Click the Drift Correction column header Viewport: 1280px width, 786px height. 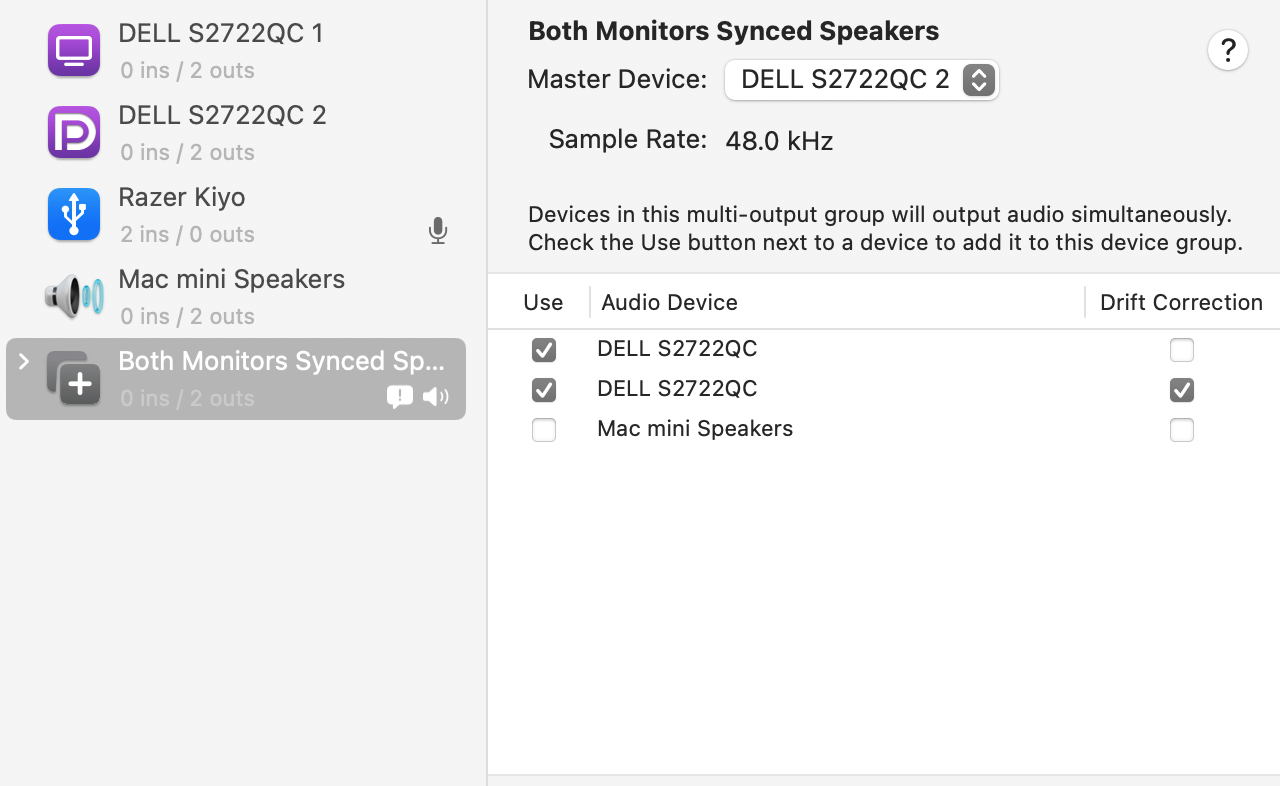pyautogui.click(x=1180, y=302)
